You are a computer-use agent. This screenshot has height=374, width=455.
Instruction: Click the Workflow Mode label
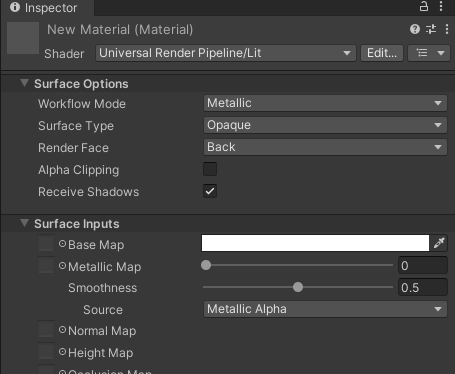82,104
